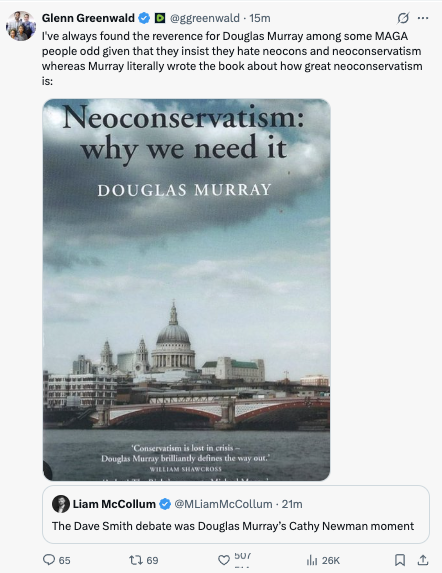The width and height of the screenshot is (442, 573).
Task: Open the three-dot more options menu
Action: [x=423, y=18]
